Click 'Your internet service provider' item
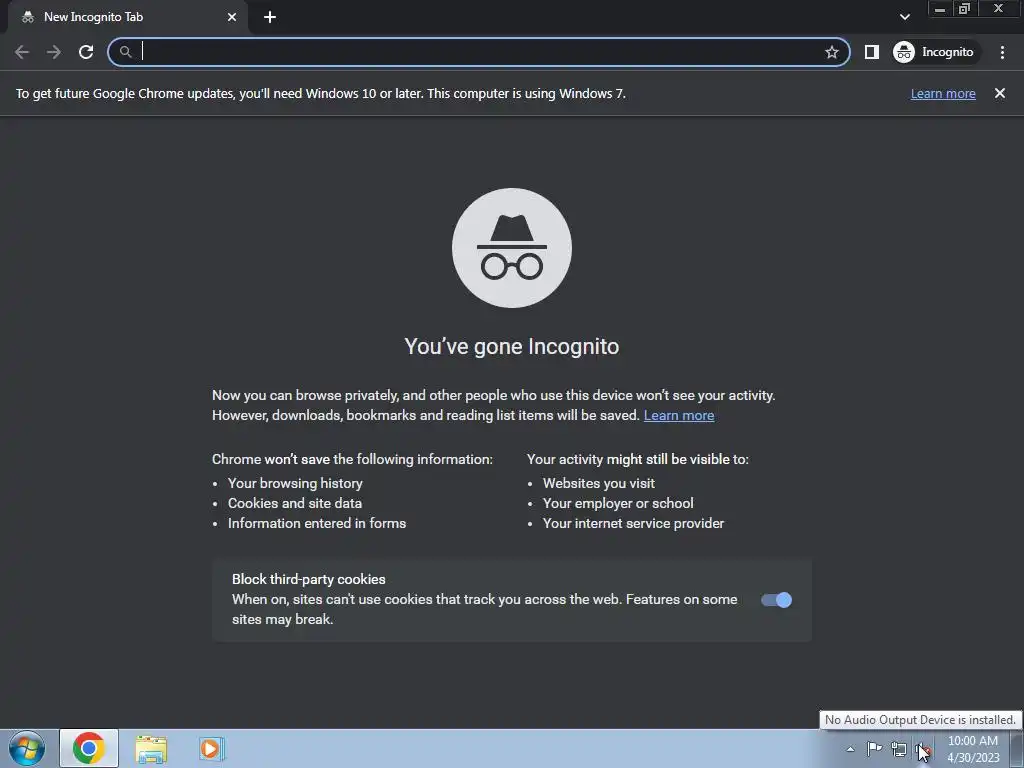 [633, 523]
